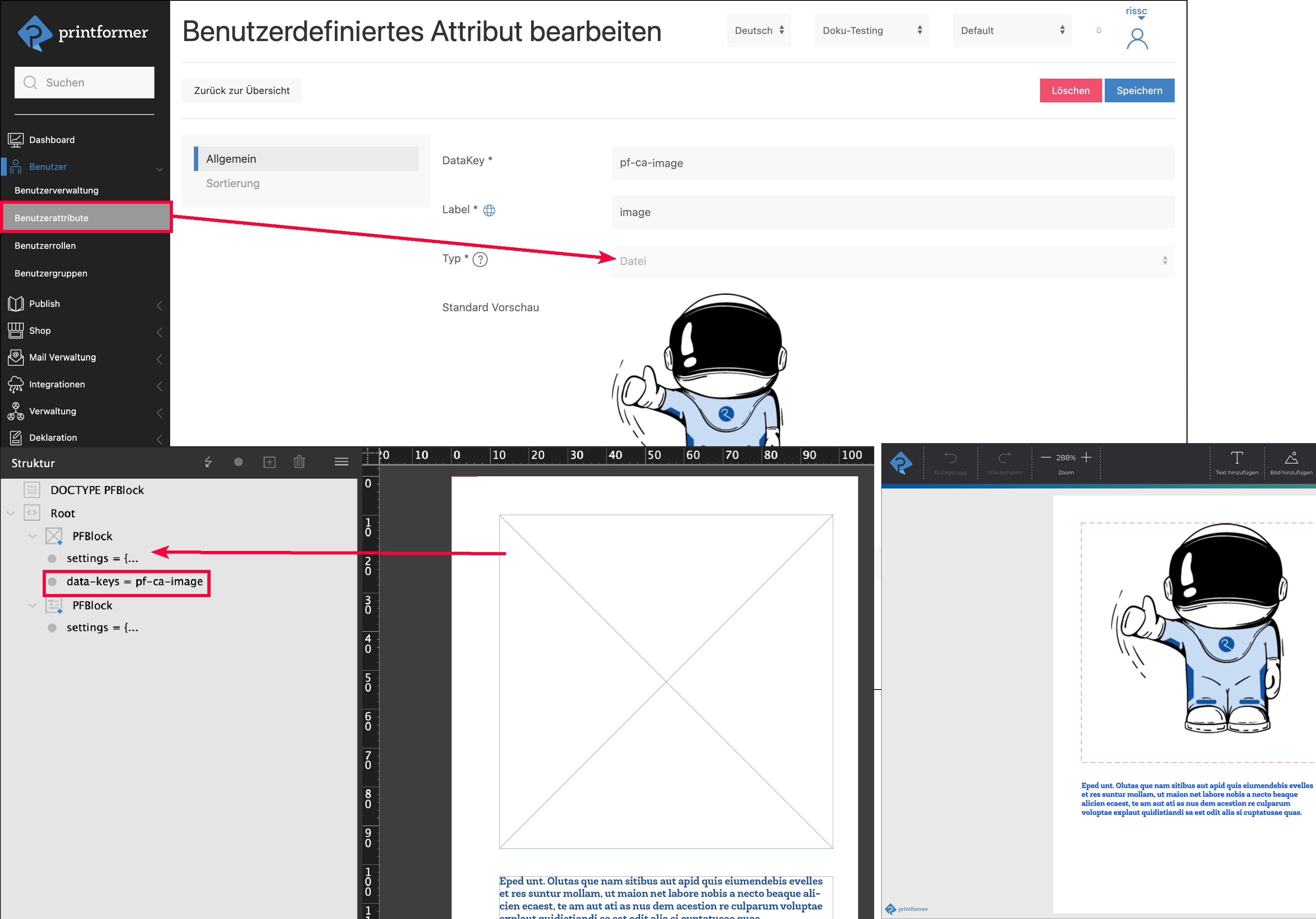Click the Text hinzufügen tool icon

(1236, 458)
